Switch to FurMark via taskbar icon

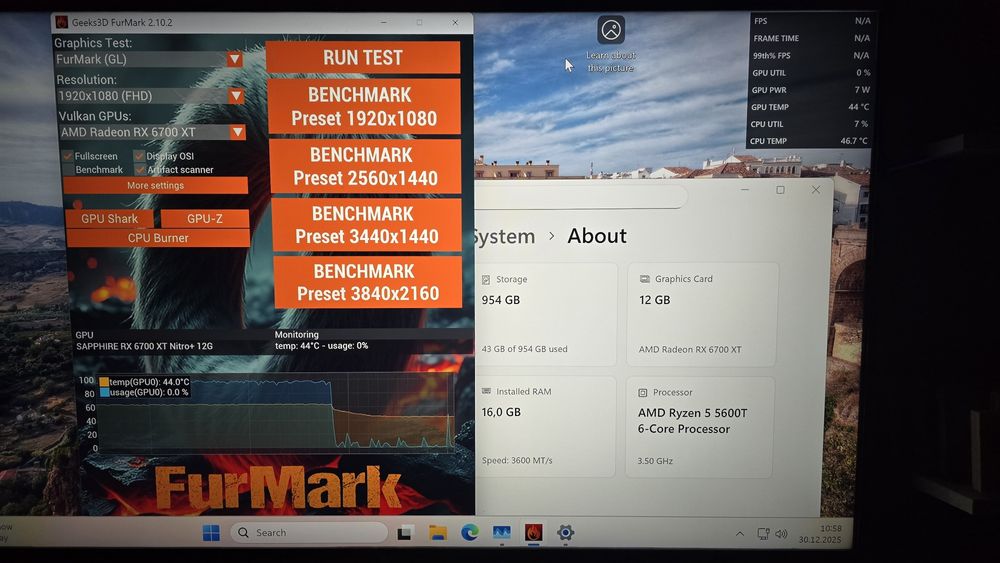[x=534, y=532]
